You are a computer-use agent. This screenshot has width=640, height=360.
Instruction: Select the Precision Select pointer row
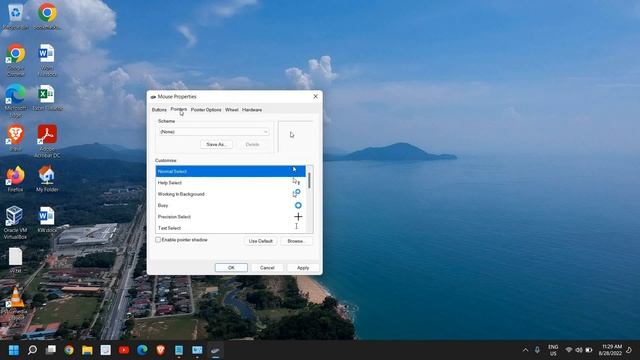(230, 217)
